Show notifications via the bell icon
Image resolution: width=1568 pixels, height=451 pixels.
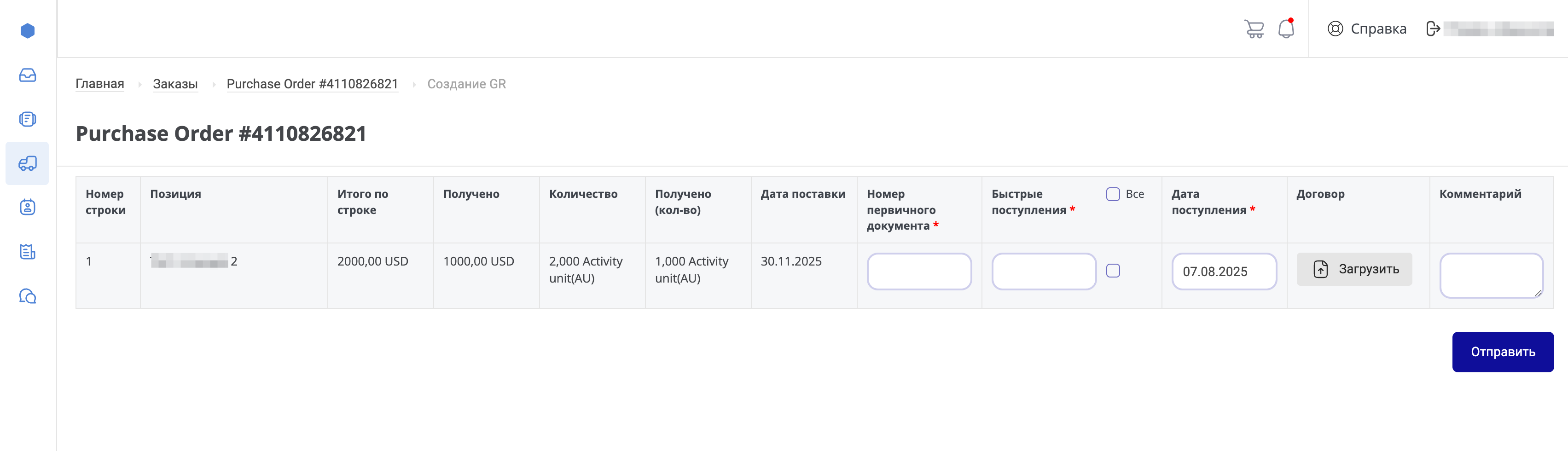coord(1285,29)
